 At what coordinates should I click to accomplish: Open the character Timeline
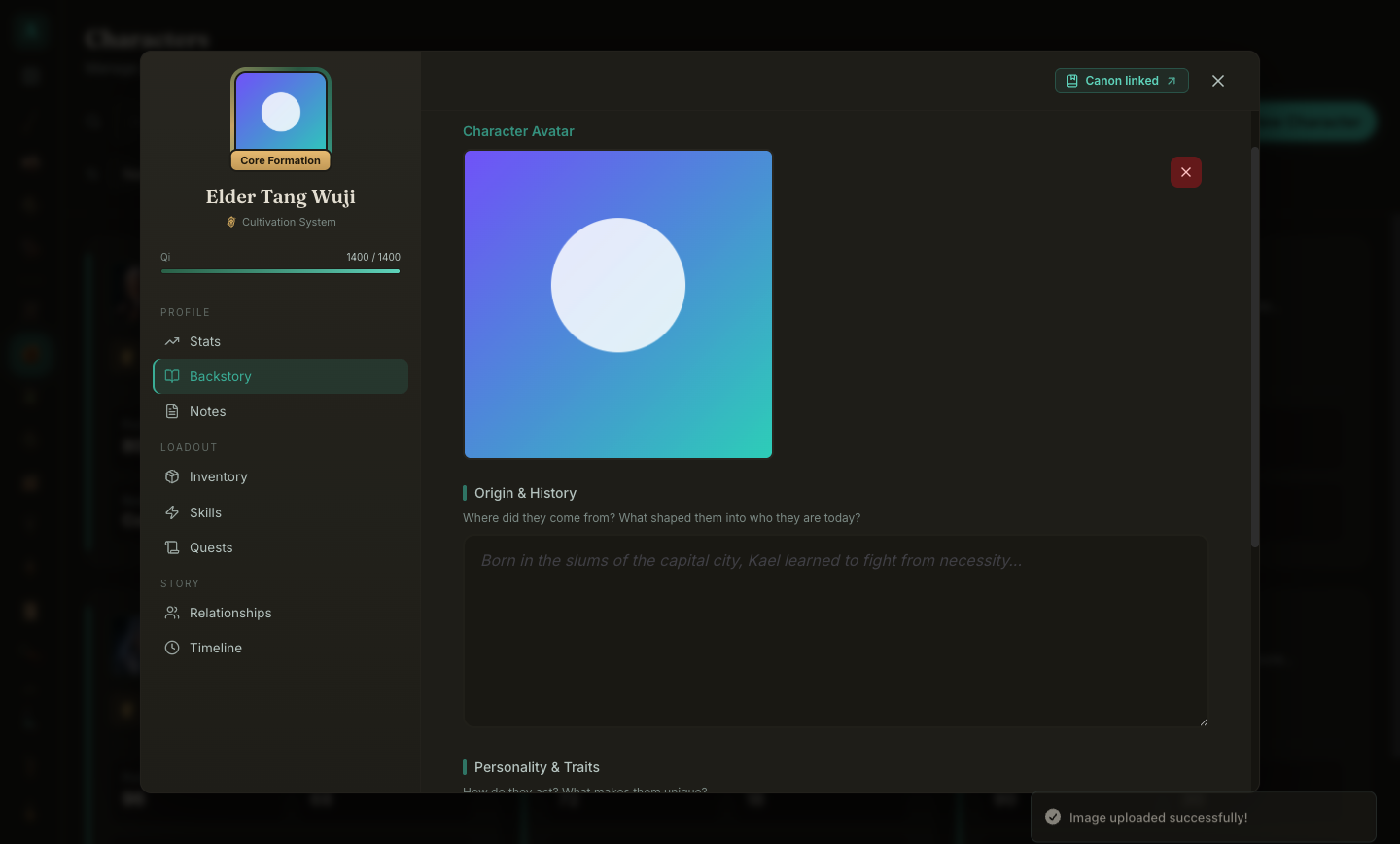pyautogui.click(x=280, y=648)
